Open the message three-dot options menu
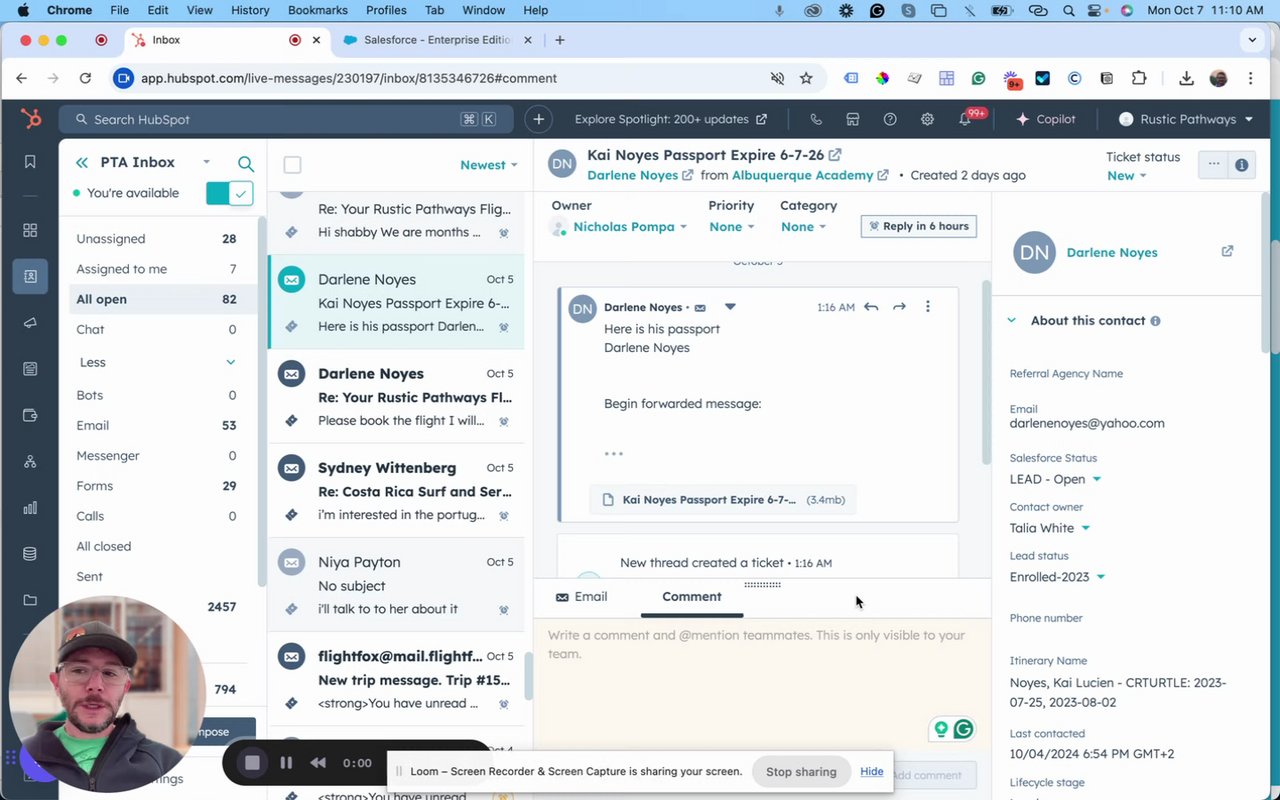Viewport: 1280px width, 800px height. tap(928, 307)
